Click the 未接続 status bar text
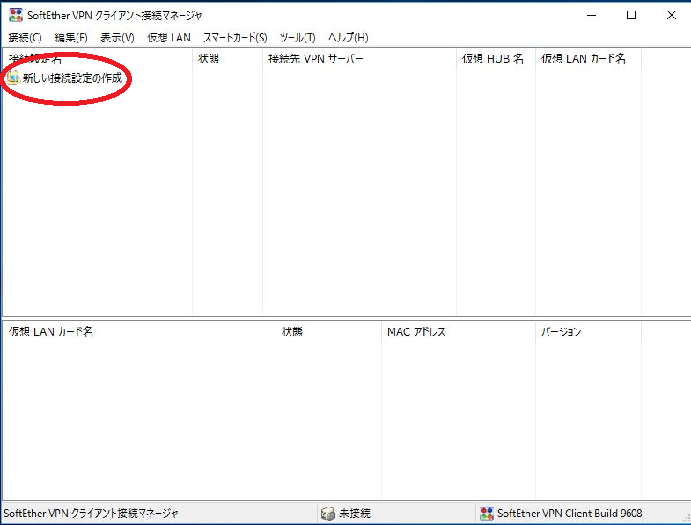This screenshot has height=525, width=691. pyautogui.click(x=355, y=514)
